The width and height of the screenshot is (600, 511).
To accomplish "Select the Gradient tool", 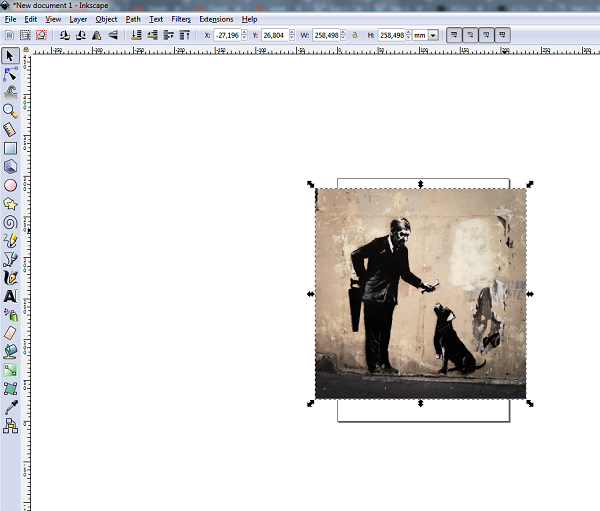I will (10, 370).
